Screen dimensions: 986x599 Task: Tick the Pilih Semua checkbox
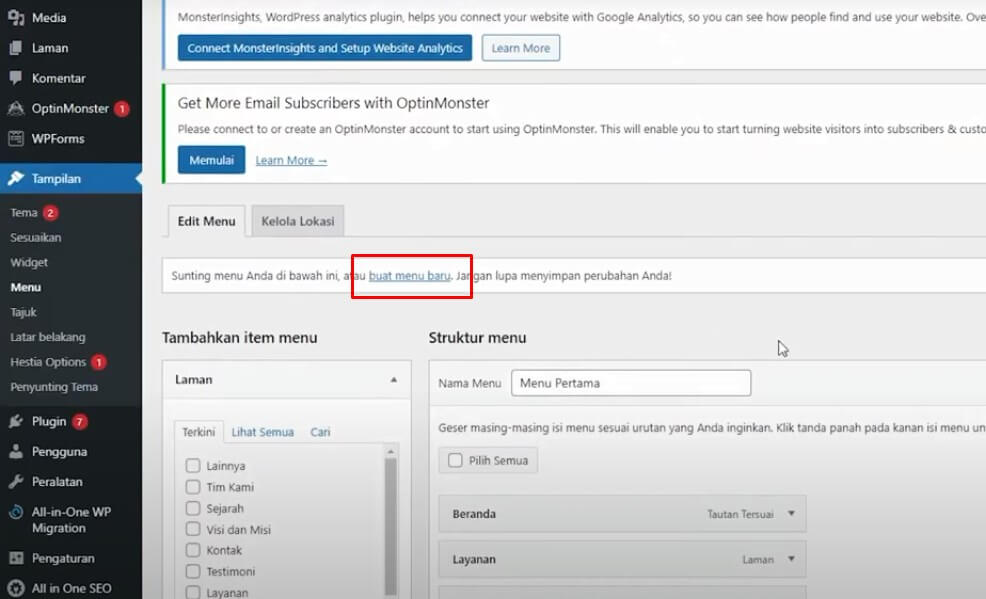(455, 461)
